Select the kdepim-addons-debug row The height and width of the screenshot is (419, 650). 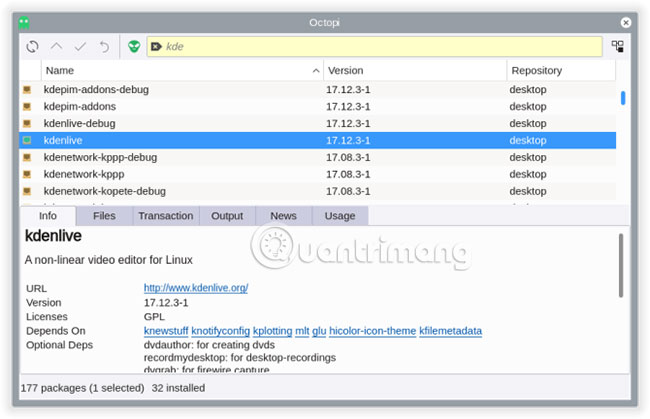tap(318, 90)
